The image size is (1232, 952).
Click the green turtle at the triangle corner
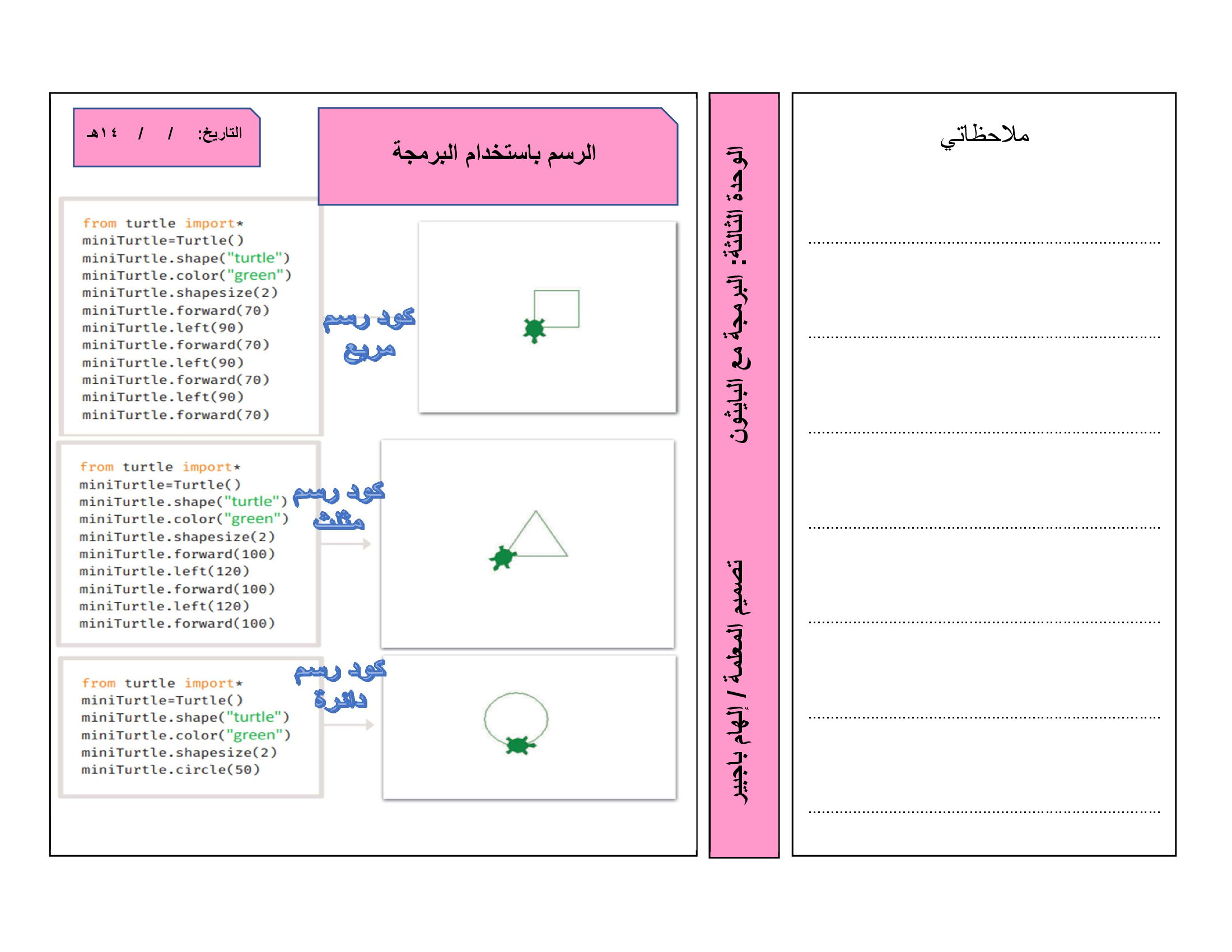coord(502,557)
